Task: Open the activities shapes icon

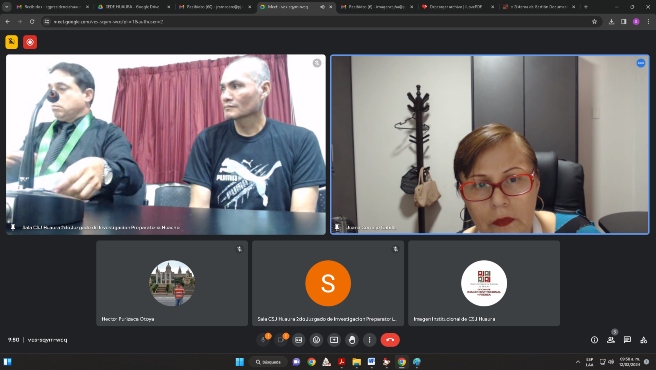Action: pos(643,340)
